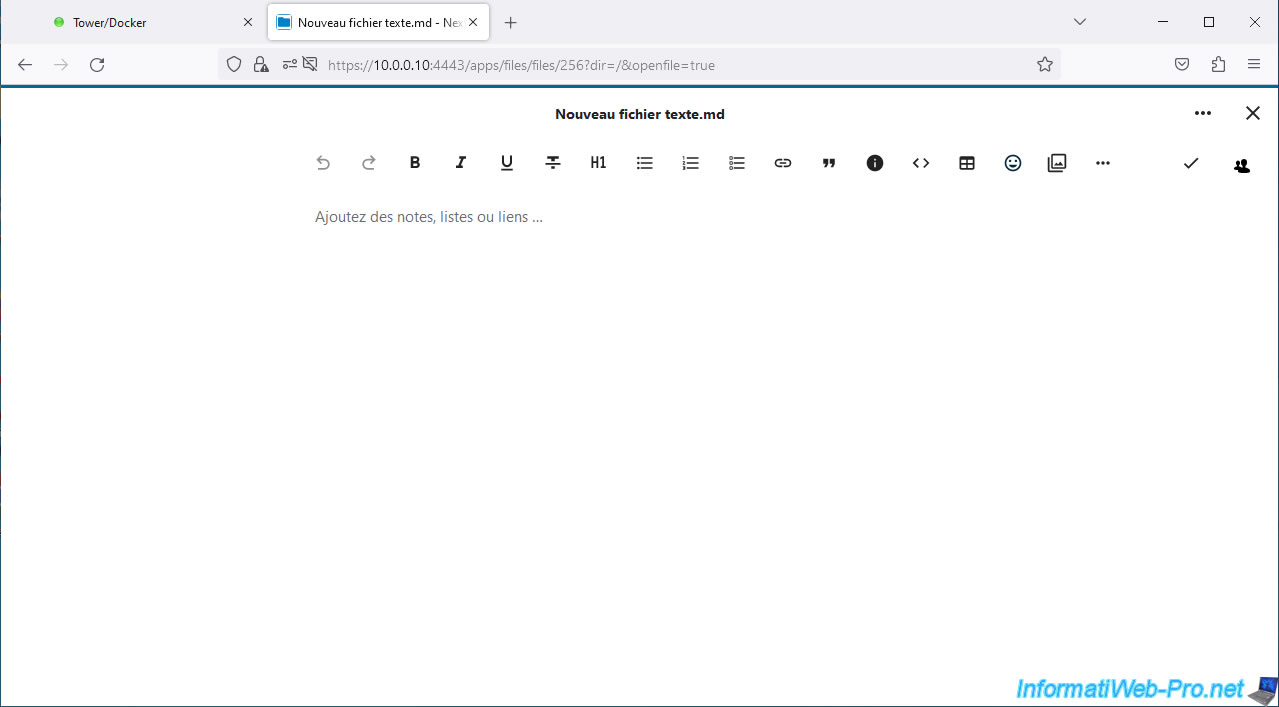
Task: Insert an image attachment
Action: tap(1057, 163)
